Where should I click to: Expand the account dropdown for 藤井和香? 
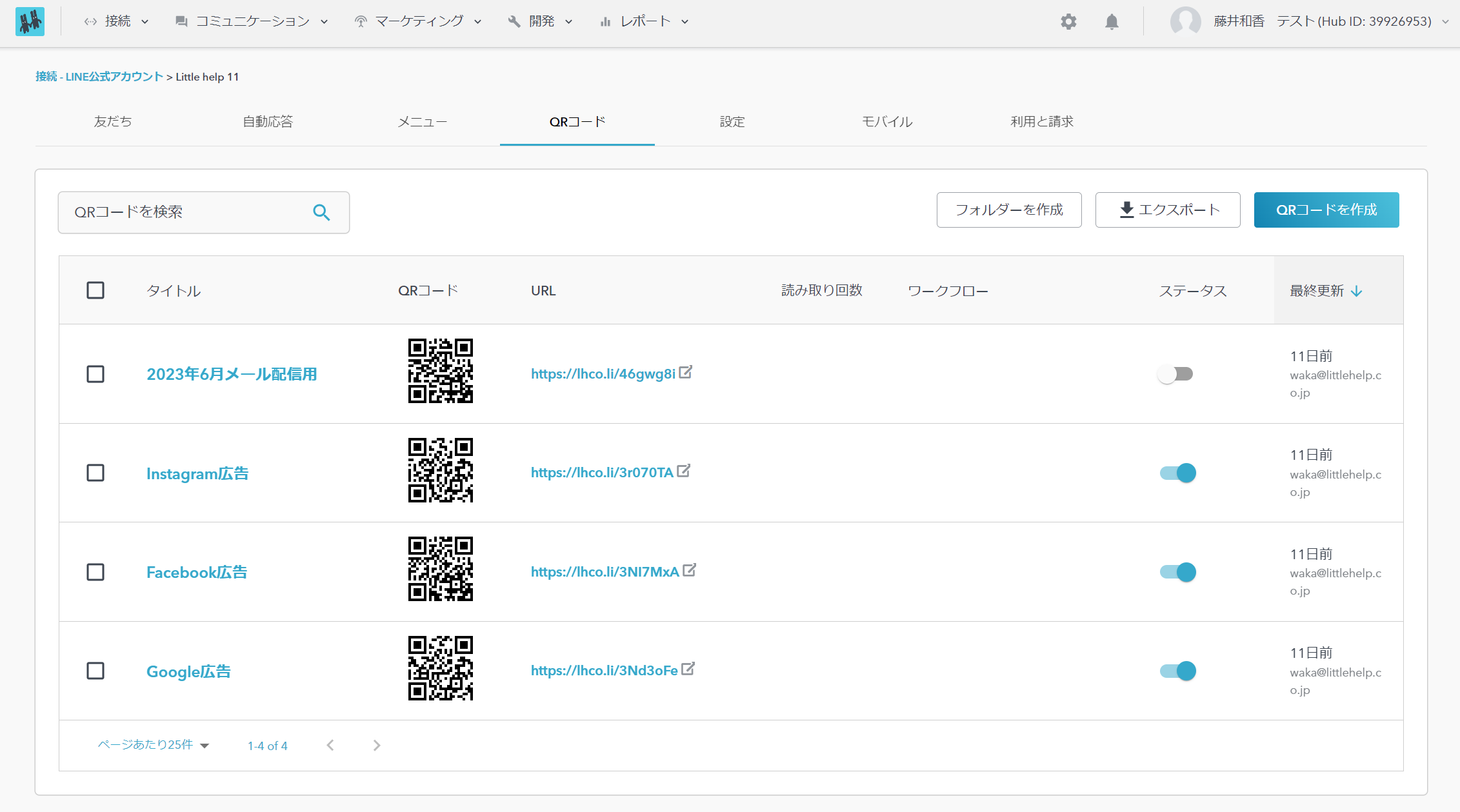[1445, 21]
